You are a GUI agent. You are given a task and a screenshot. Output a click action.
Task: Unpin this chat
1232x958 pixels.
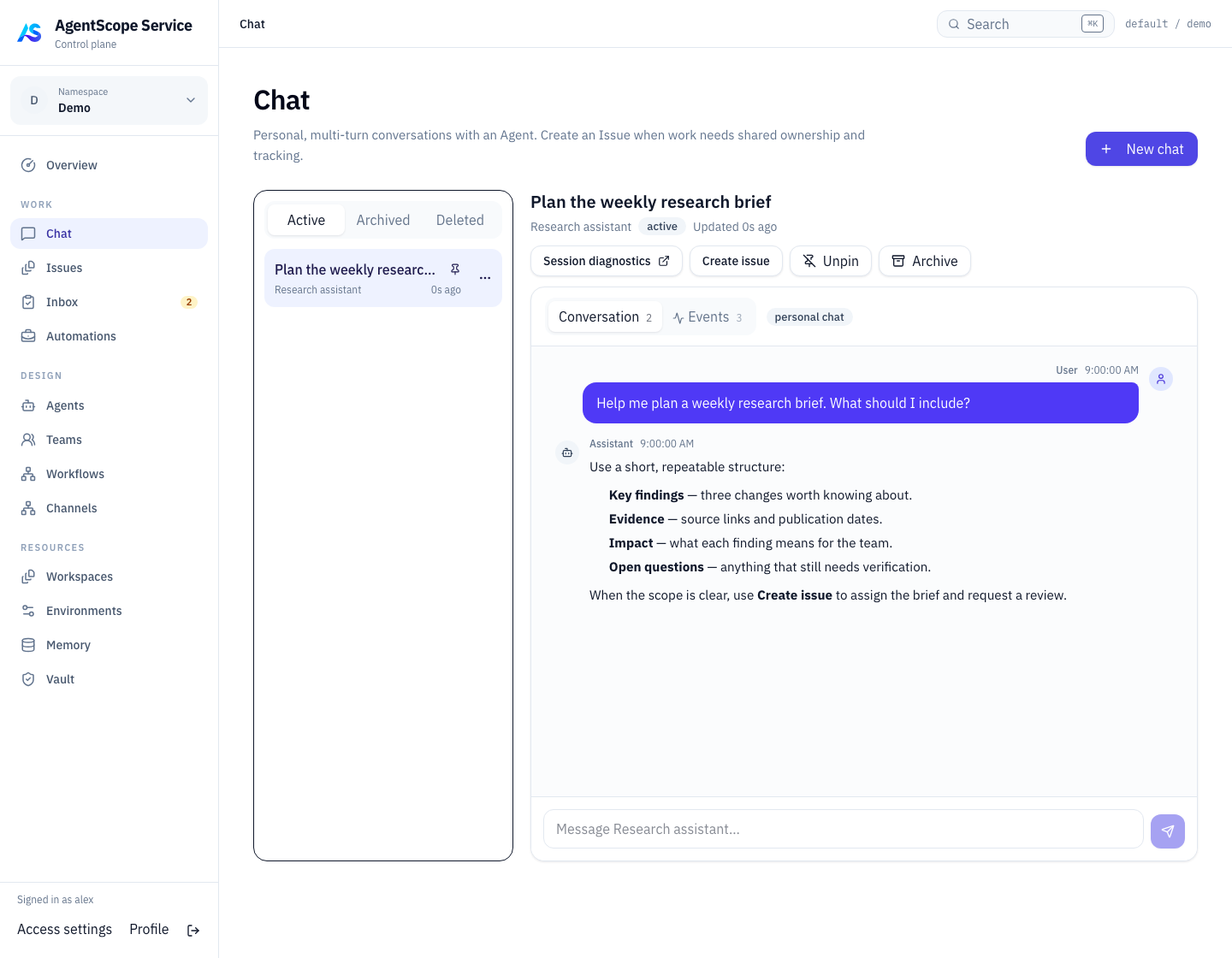pos(831,261)
